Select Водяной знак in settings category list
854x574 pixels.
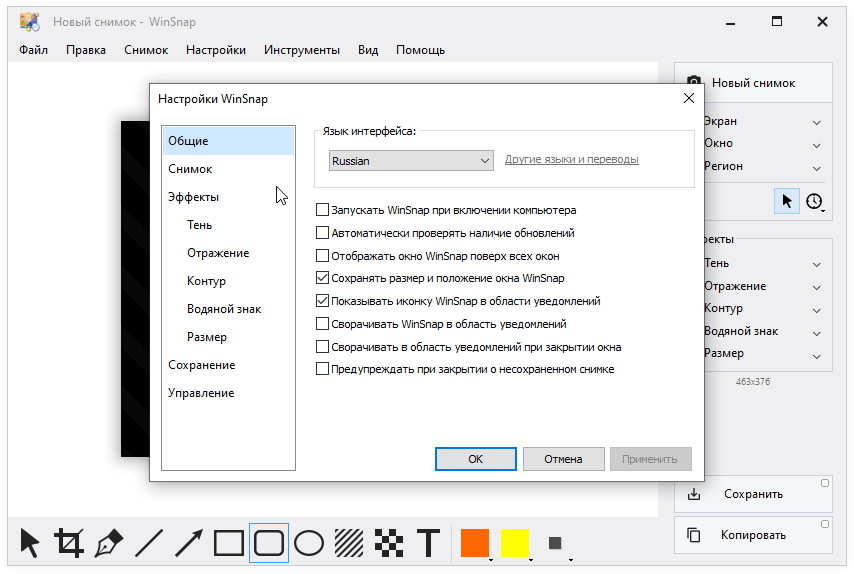point(228,309)
